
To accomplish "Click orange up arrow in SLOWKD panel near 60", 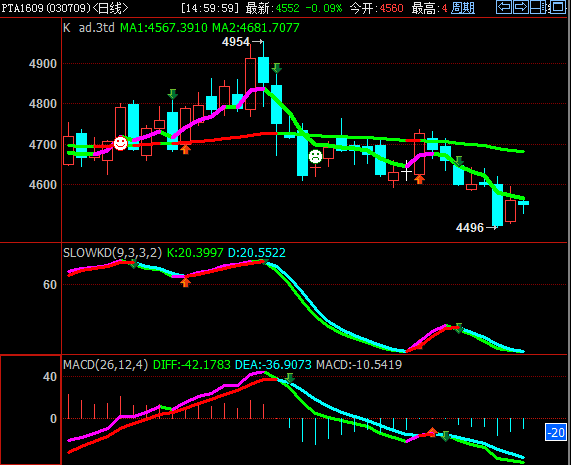I will [185, 282].
